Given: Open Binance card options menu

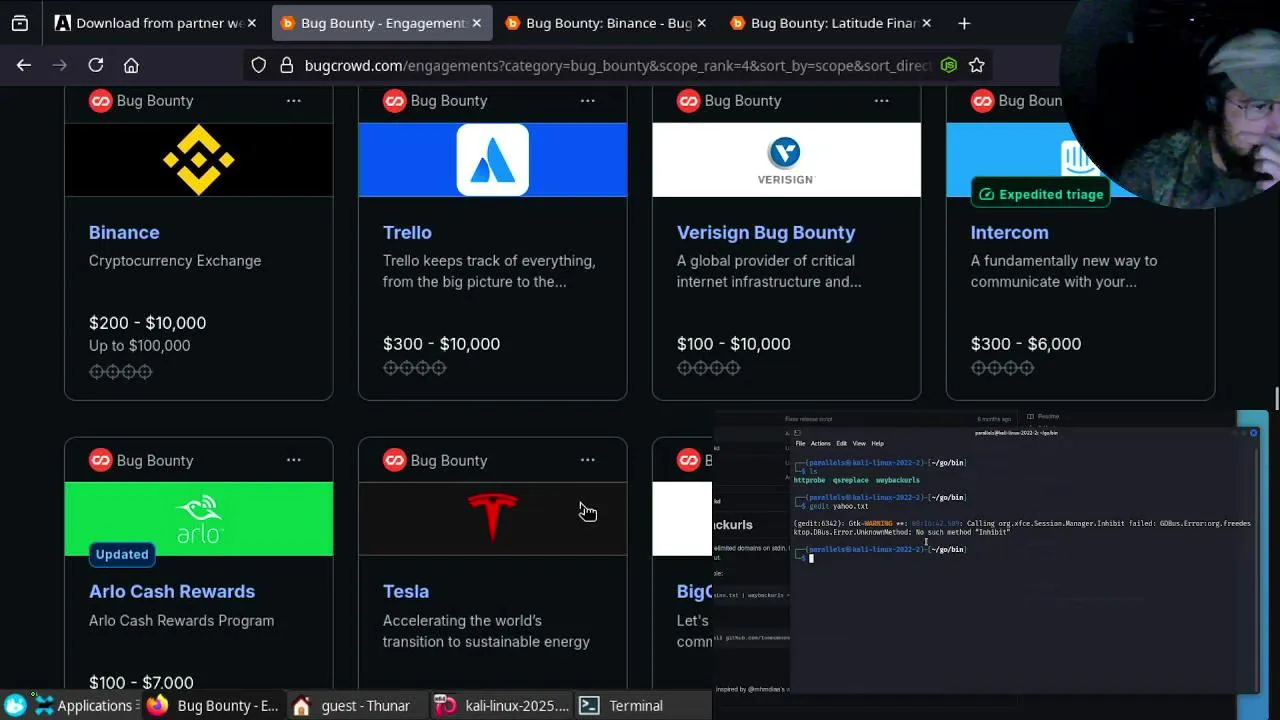Looking at the screenshot, I should (294, 100).
